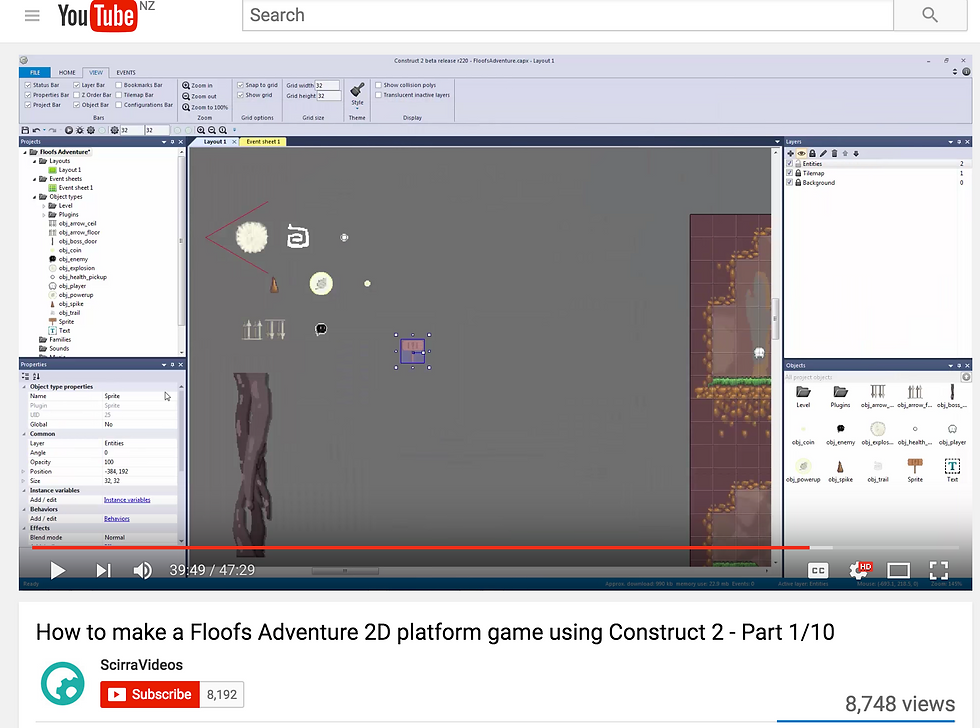Screen dimensions: 980x728
Task: Collapse the Floofs Adventure project tree
Action: coord(25,152)
